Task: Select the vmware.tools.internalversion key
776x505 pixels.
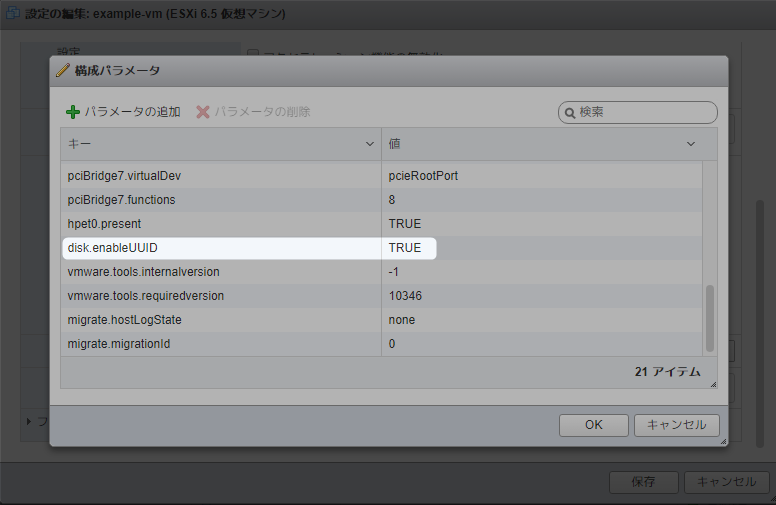Action: [x=144, y=272]
